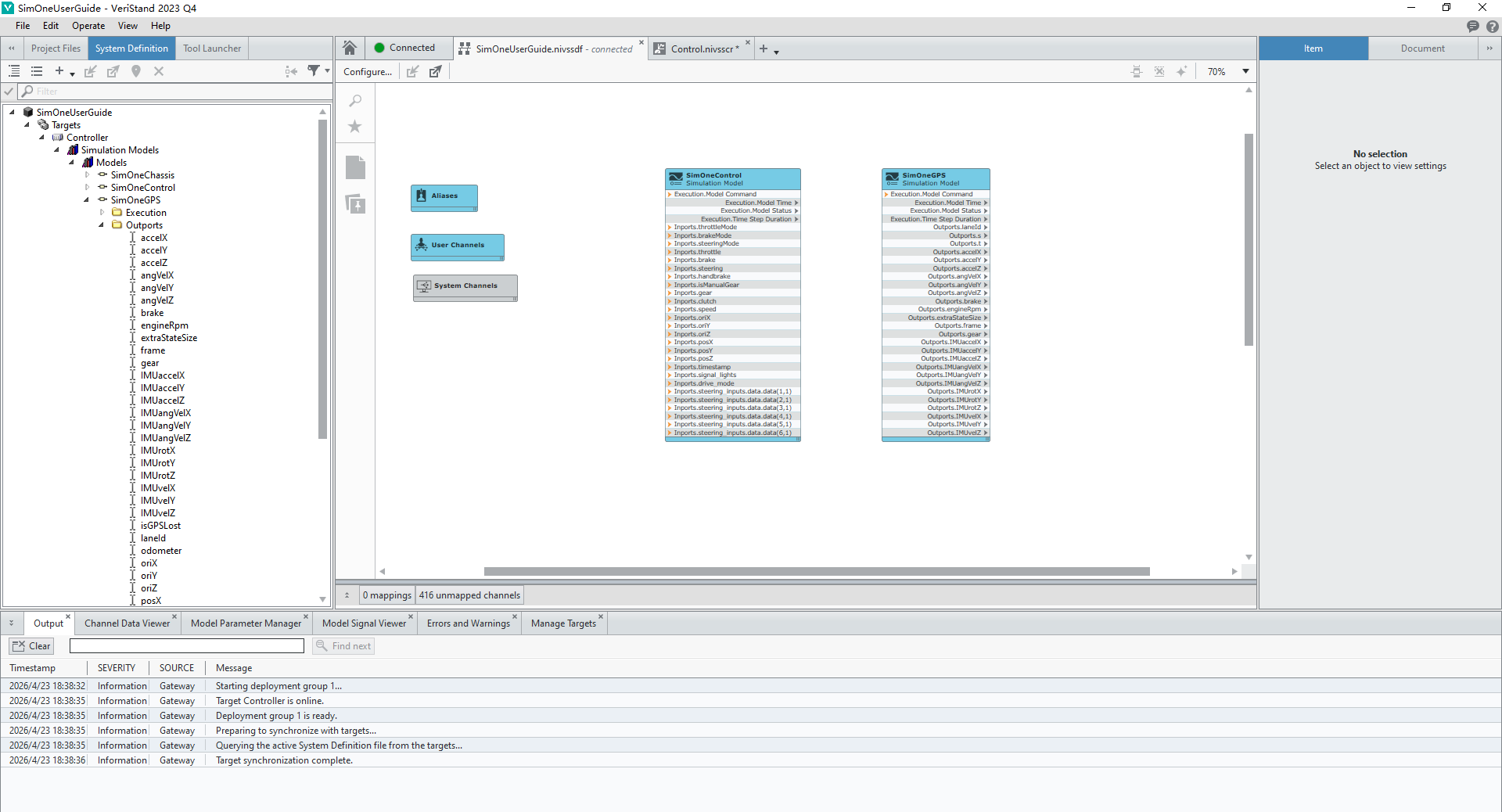The height and width of the screenshot is (812, 1502).
Task: Expand the Execution folder node
Action: click(102, 213)
